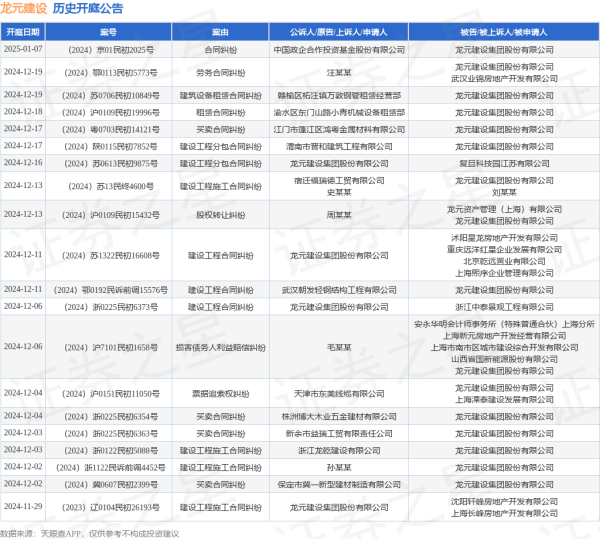Click defendant 复旦科技园江苏有限公司
The width and height of the screenshot is (600, 539).
[504, 164]
